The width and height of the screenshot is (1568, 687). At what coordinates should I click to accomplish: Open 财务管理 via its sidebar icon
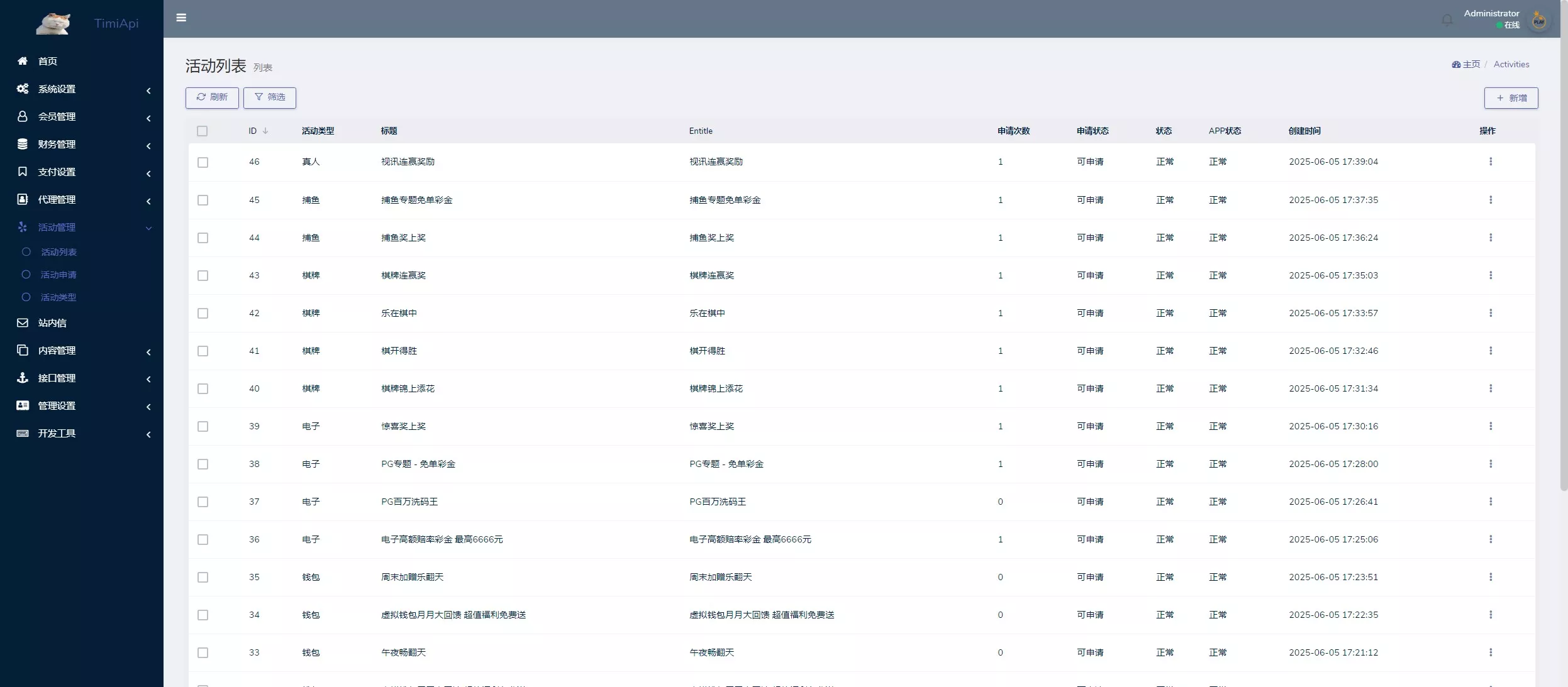23,143
